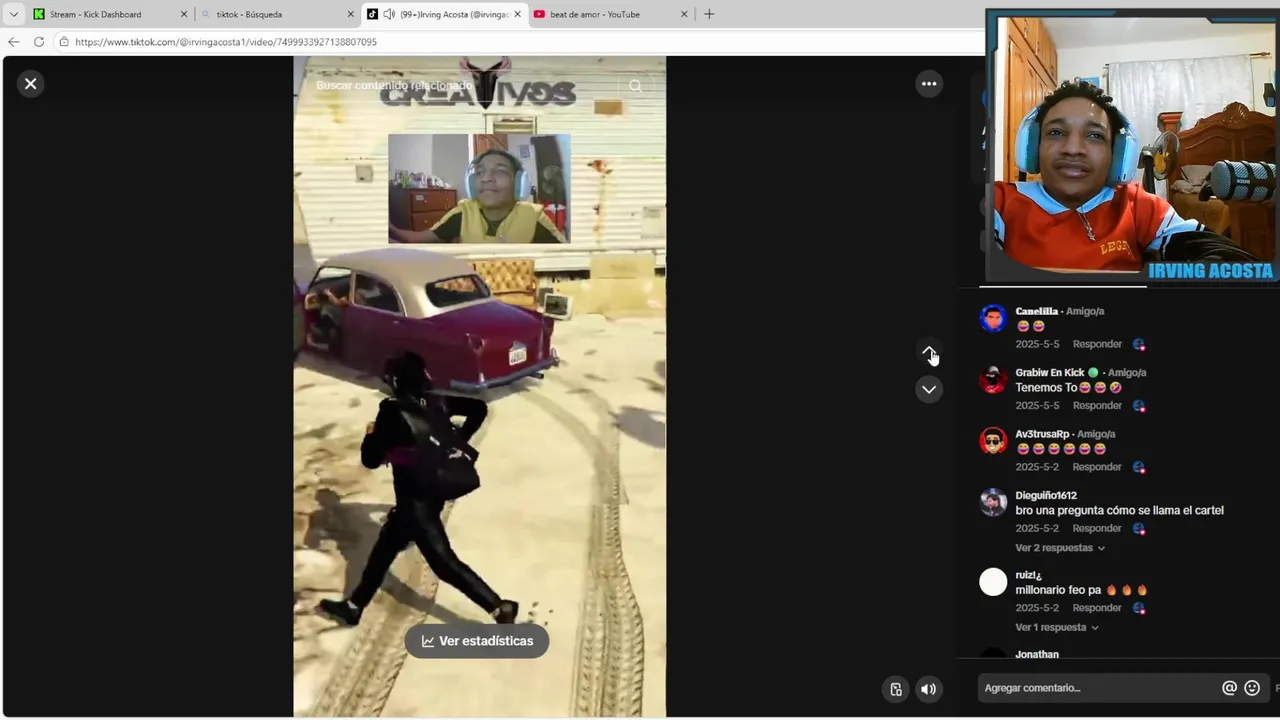Click the Kick favicon on first tab
The image size is (1280, 720).
39,14
